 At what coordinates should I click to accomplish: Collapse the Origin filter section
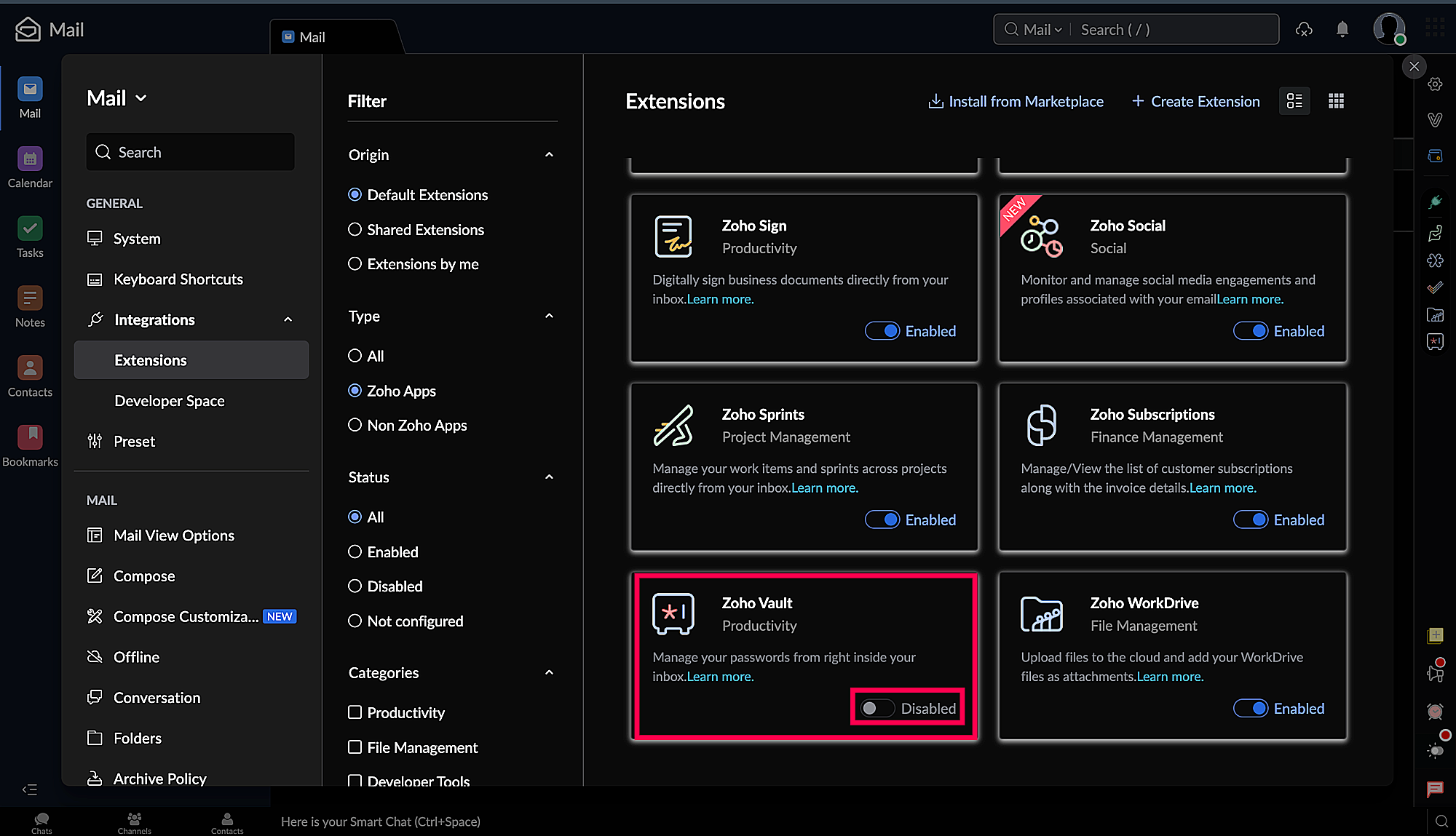click(549, 154)
